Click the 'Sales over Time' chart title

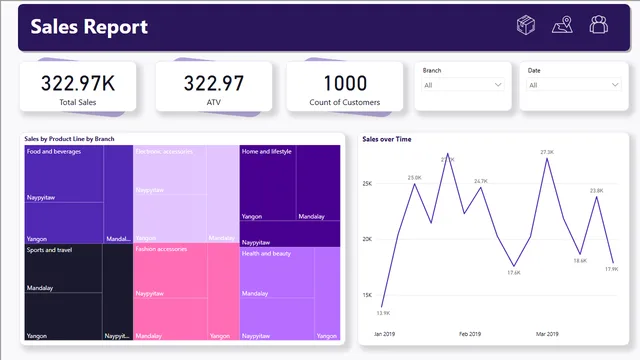[387, 139]
